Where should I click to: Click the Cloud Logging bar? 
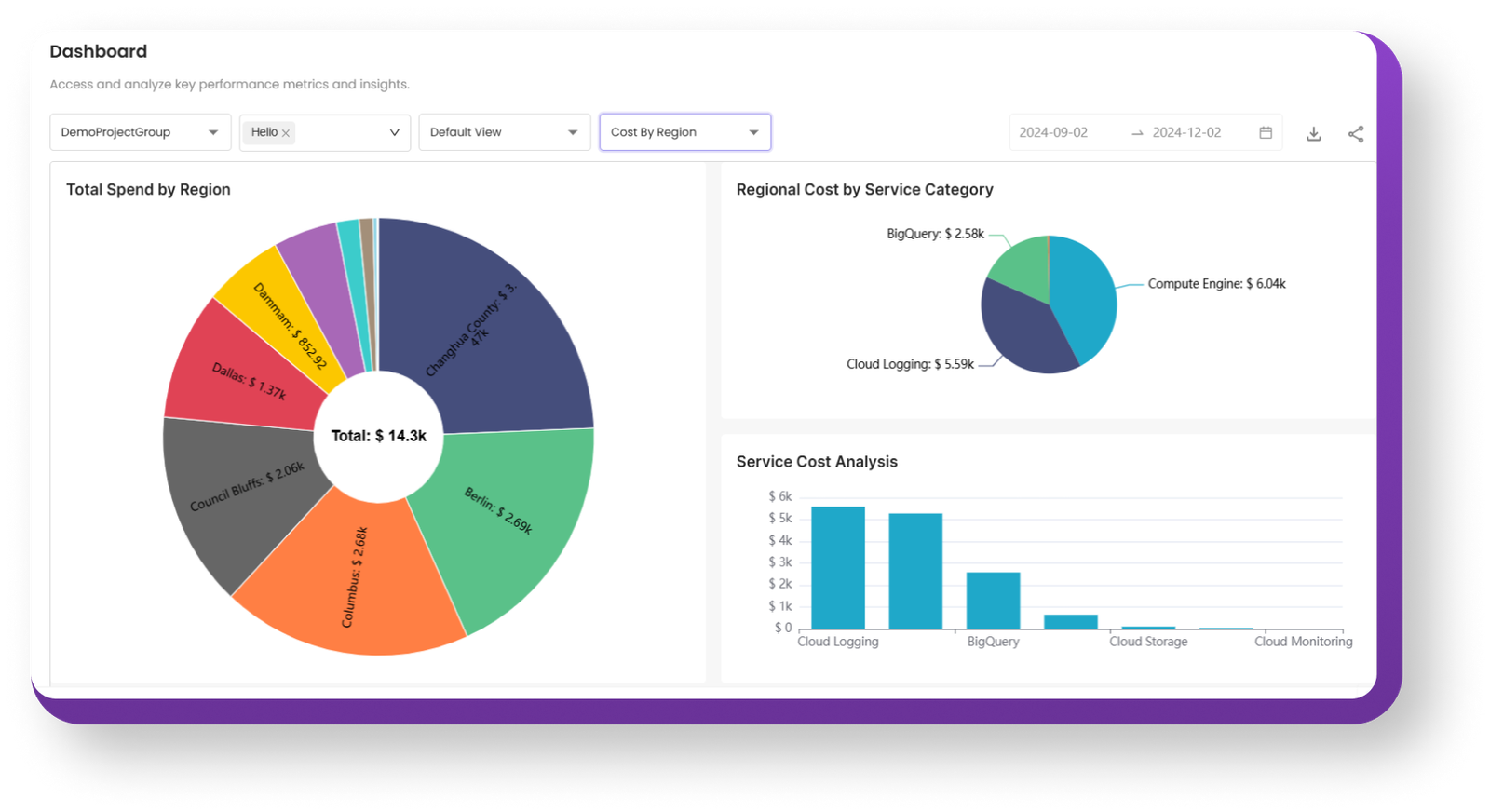[x=837, y=568]
